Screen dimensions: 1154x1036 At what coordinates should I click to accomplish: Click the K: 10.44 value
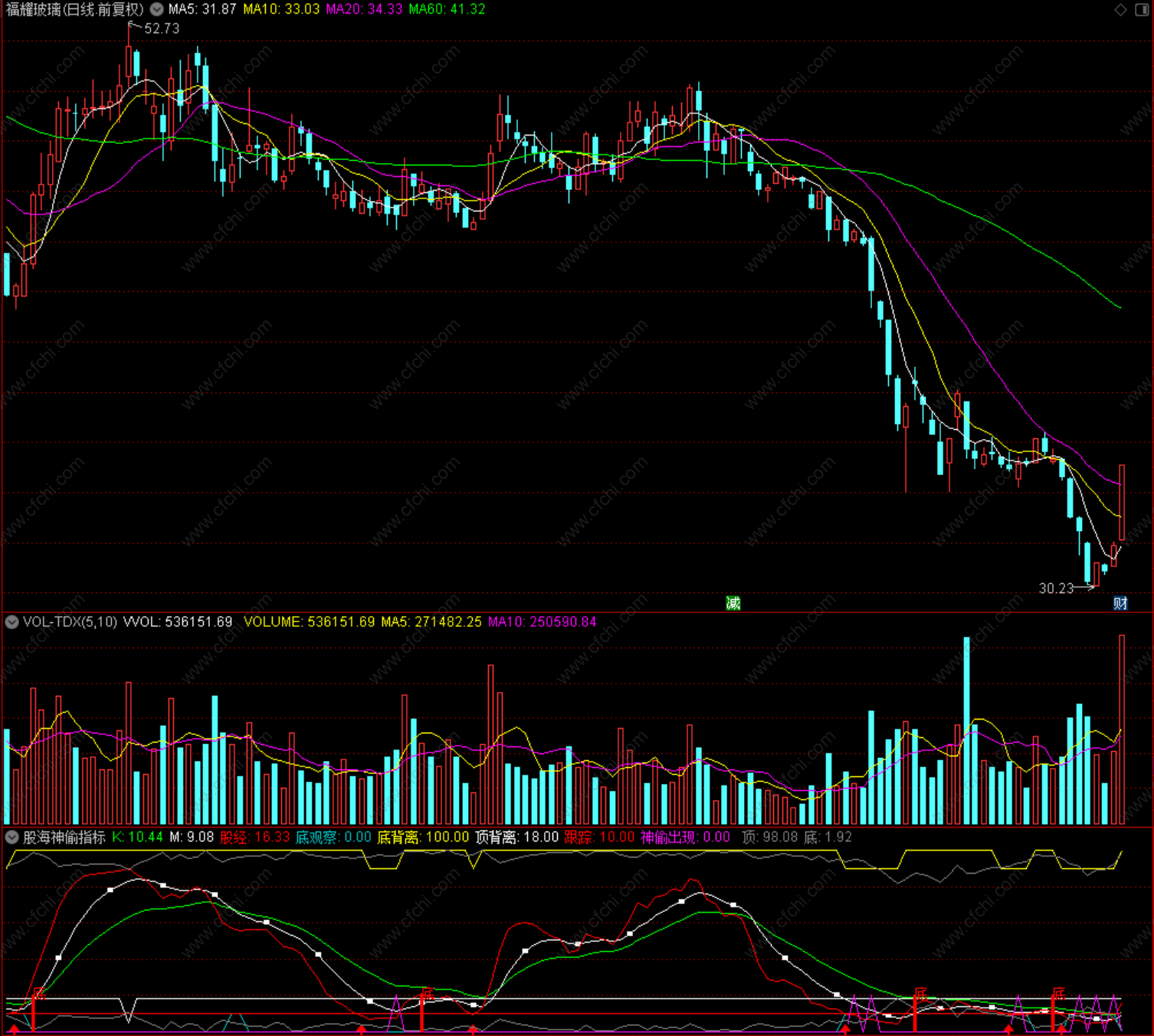point(138,838)
